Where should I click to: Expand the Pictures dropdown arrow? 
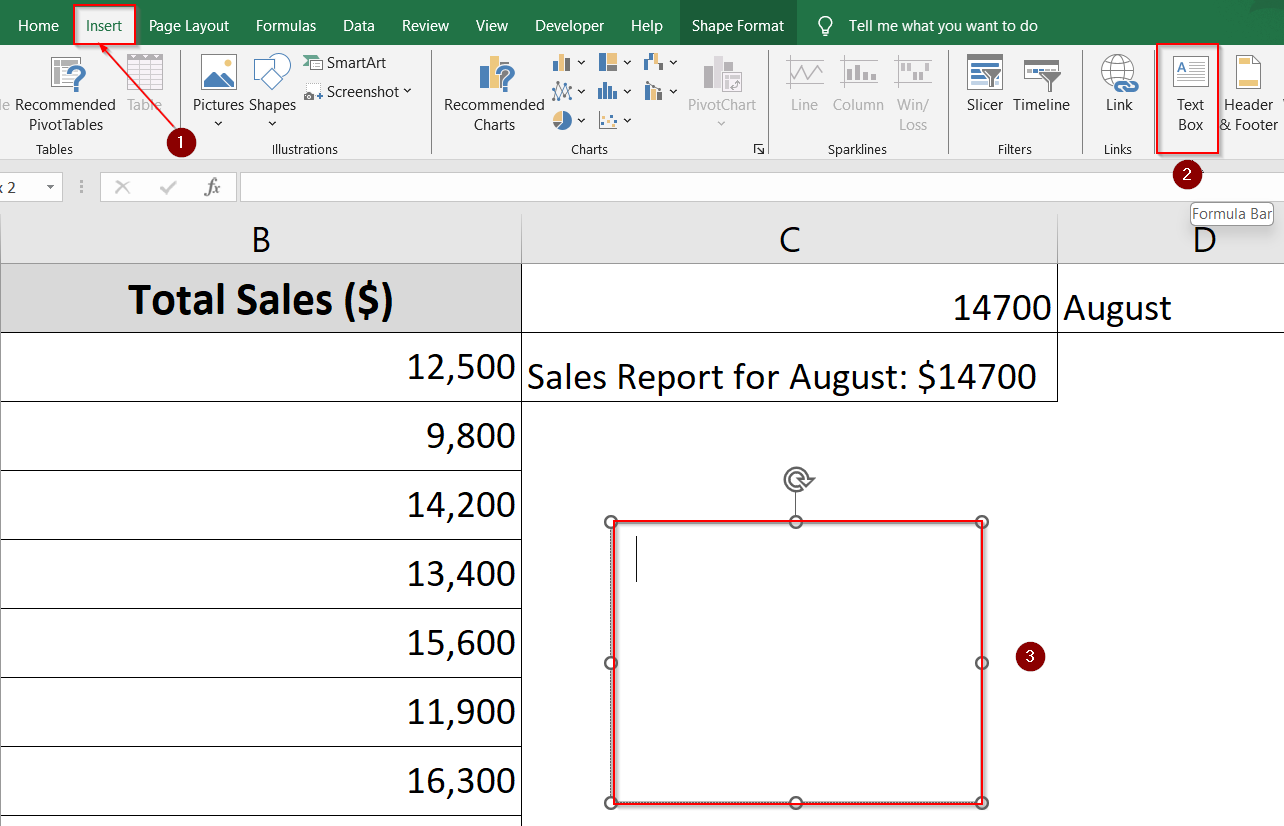tap(218, 125)
